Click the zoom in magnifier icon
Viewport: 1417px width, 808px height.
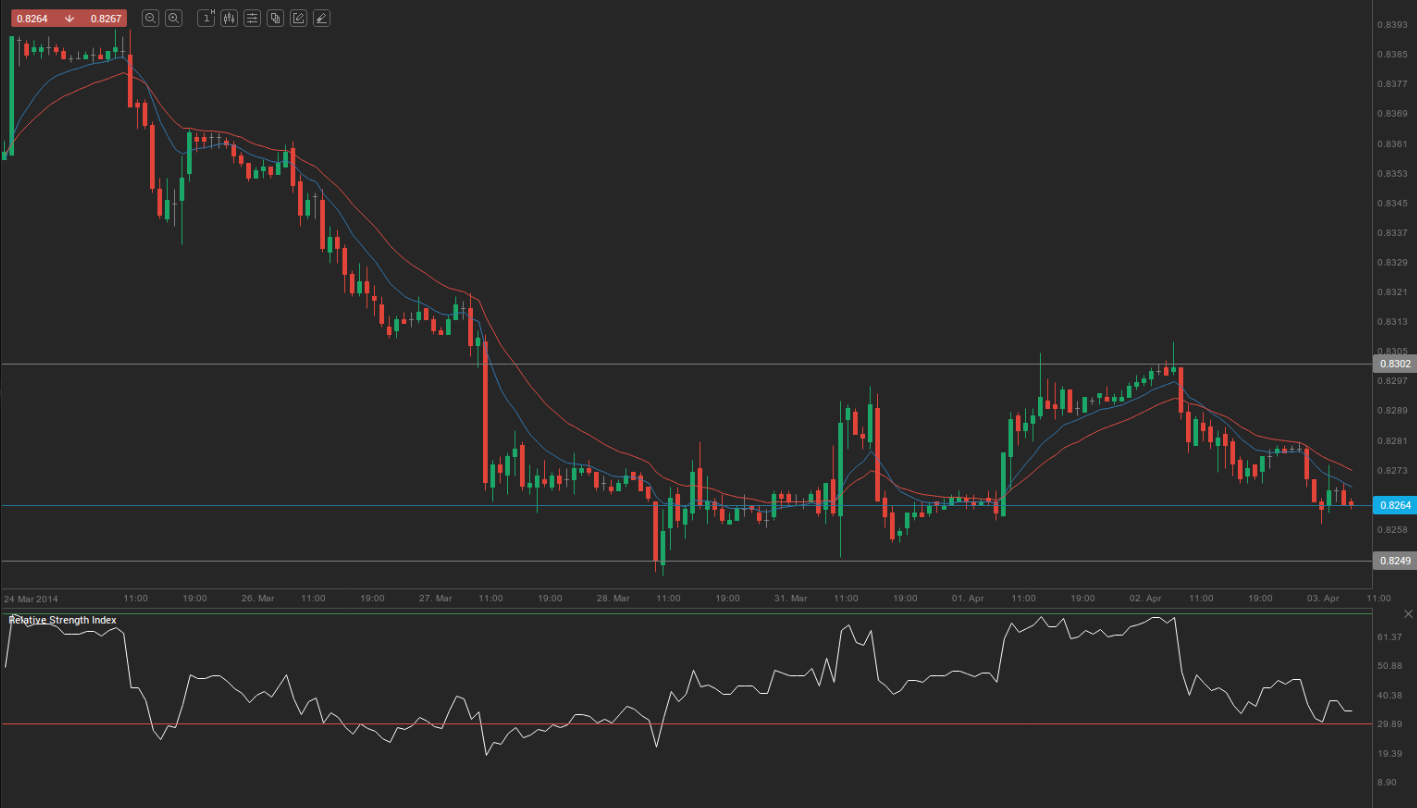click(174, 18)
